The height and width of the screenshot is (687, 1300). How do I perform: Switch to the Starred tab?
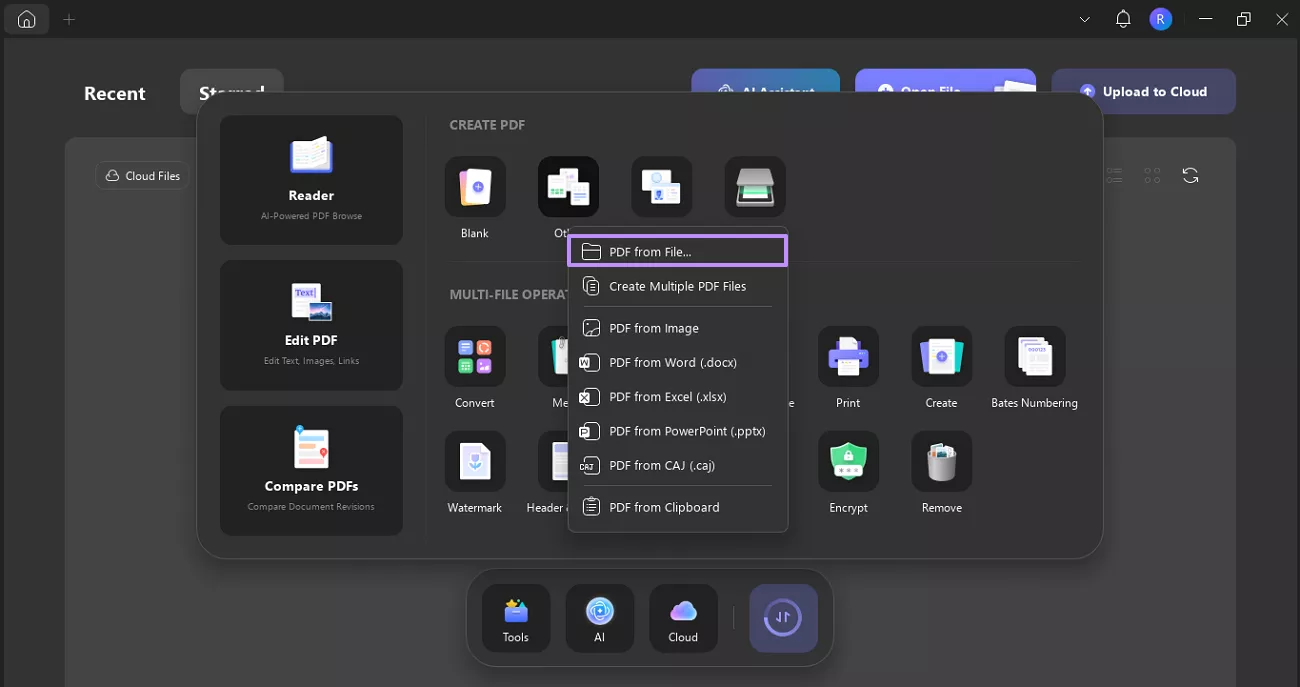(x=231, y=89)
